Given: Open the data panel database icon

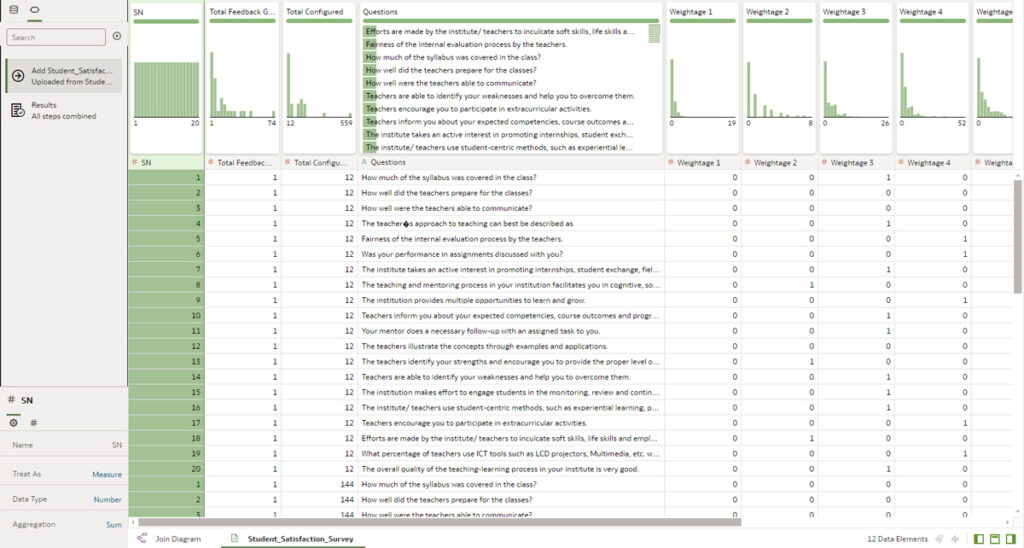Looking at the screenshot, I should [12, 10].
